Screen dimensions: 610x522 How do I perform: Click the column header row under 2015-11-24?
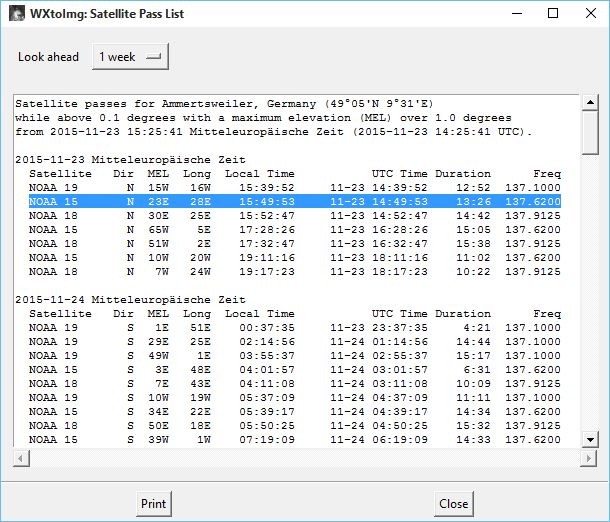point(294,314)
